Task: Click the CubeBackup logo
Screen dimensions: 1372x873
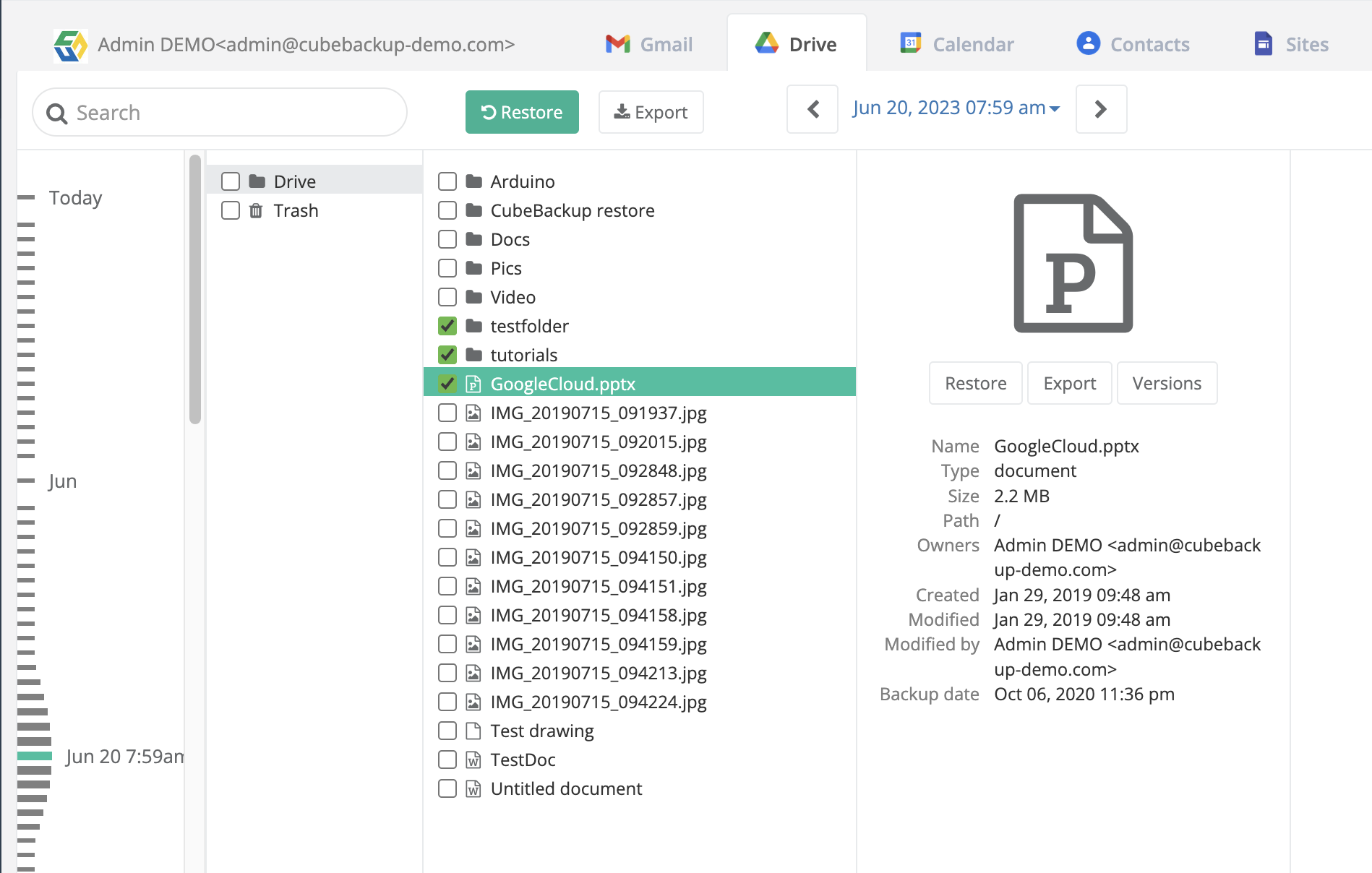Action: coord(70,45)
